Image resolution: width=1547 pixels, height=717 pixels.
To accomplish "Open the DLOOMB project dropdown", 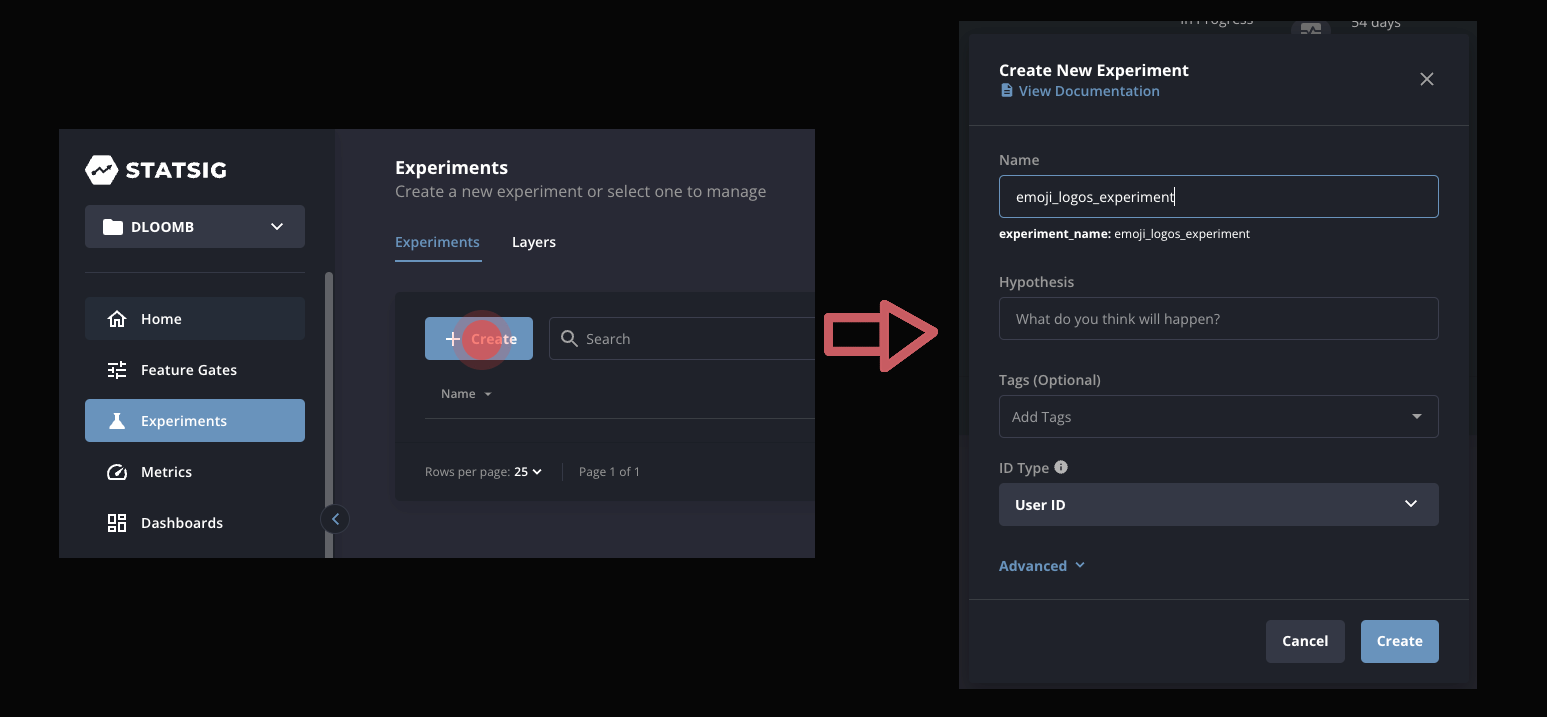I will point(195,227).
